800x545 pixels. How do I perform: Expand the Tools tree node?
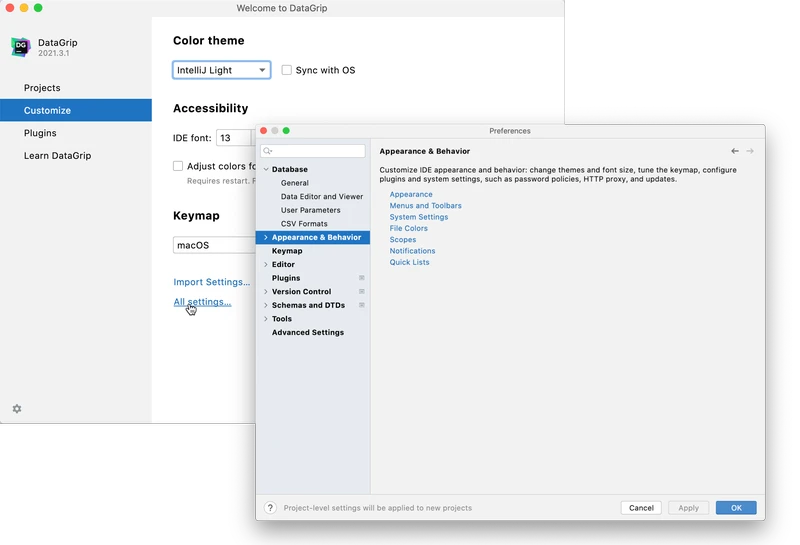(x=266, y=319)
